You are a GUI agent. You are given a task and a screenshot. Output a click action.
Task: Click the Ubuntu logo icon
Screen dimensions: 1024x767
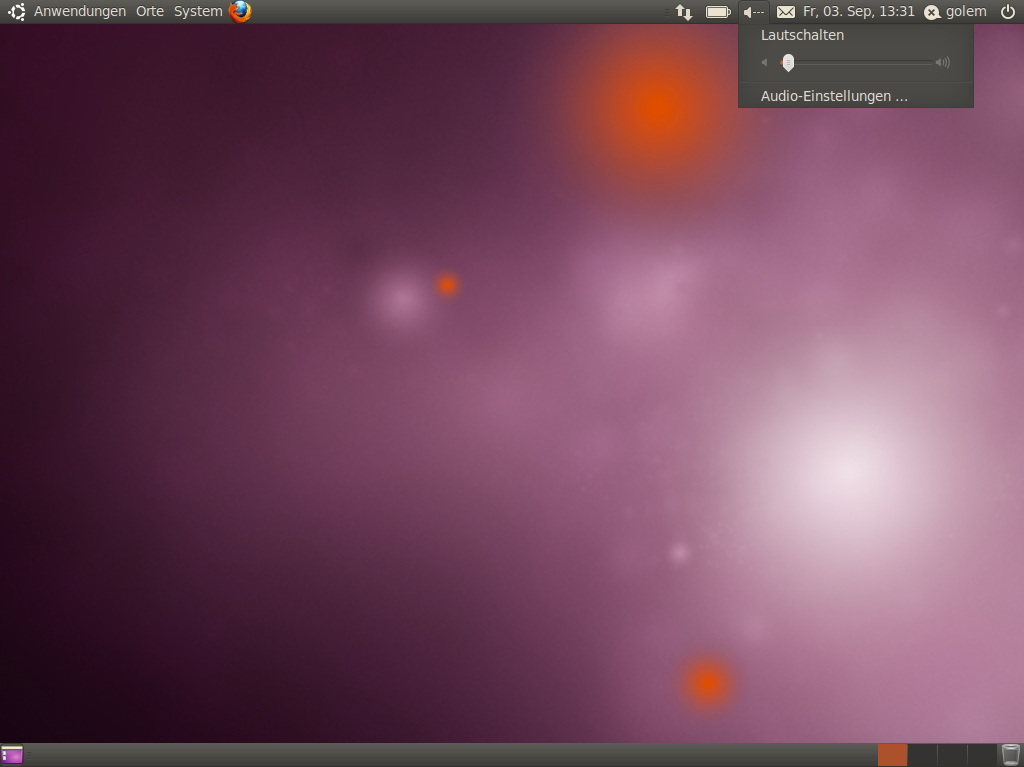pos(16,12)
